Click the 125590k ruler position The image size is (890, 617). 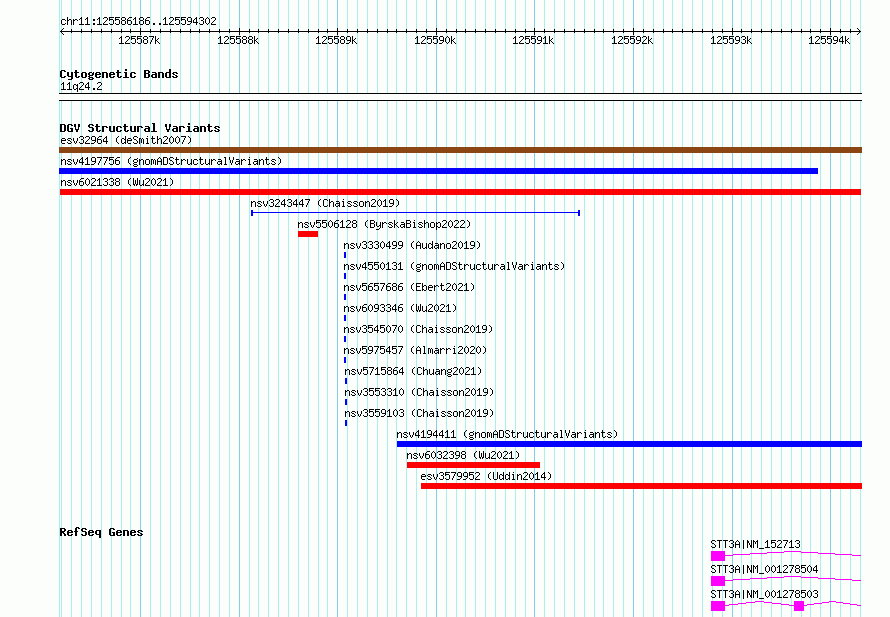click(x=435, y=40)
